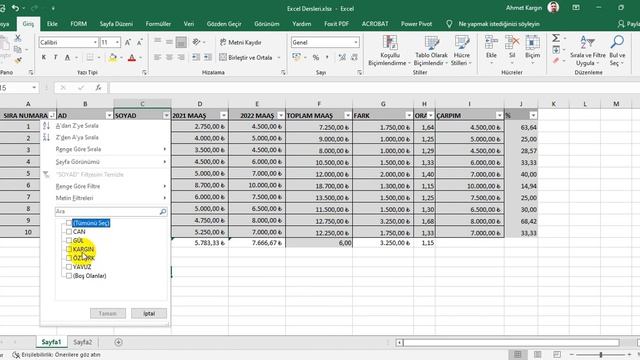Open the Formüller ribbon tab
This screenshot has height=360, width=640.
pos(158,24)
